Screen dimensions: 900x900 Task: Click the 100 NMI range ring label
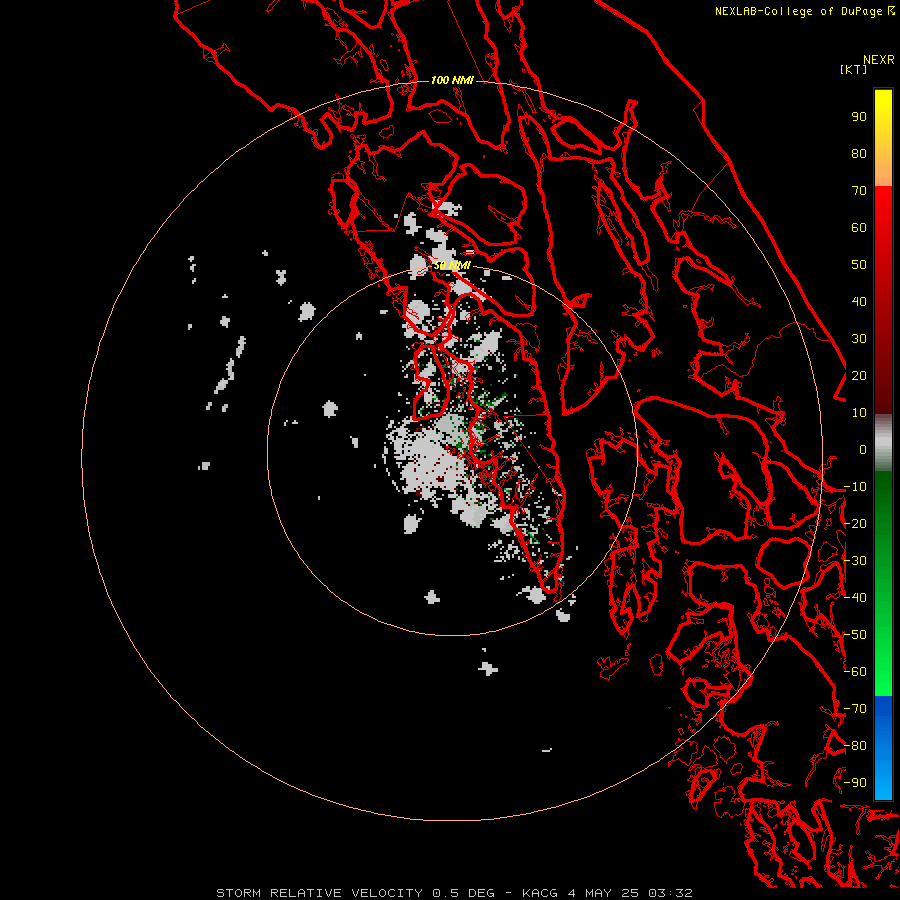(x=452, y=80)
